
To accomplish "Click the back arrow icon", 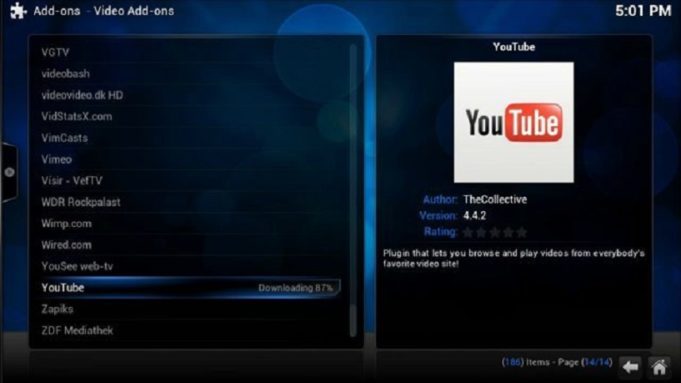I will (x=630, y=367).
